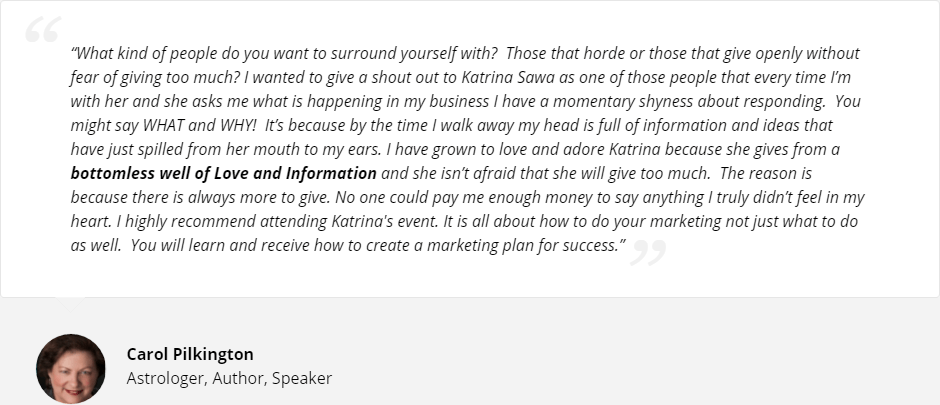This screenshot has width=940, height=405.
Task: Click the phrase Katrina's event
Action: tap(385, 221)
